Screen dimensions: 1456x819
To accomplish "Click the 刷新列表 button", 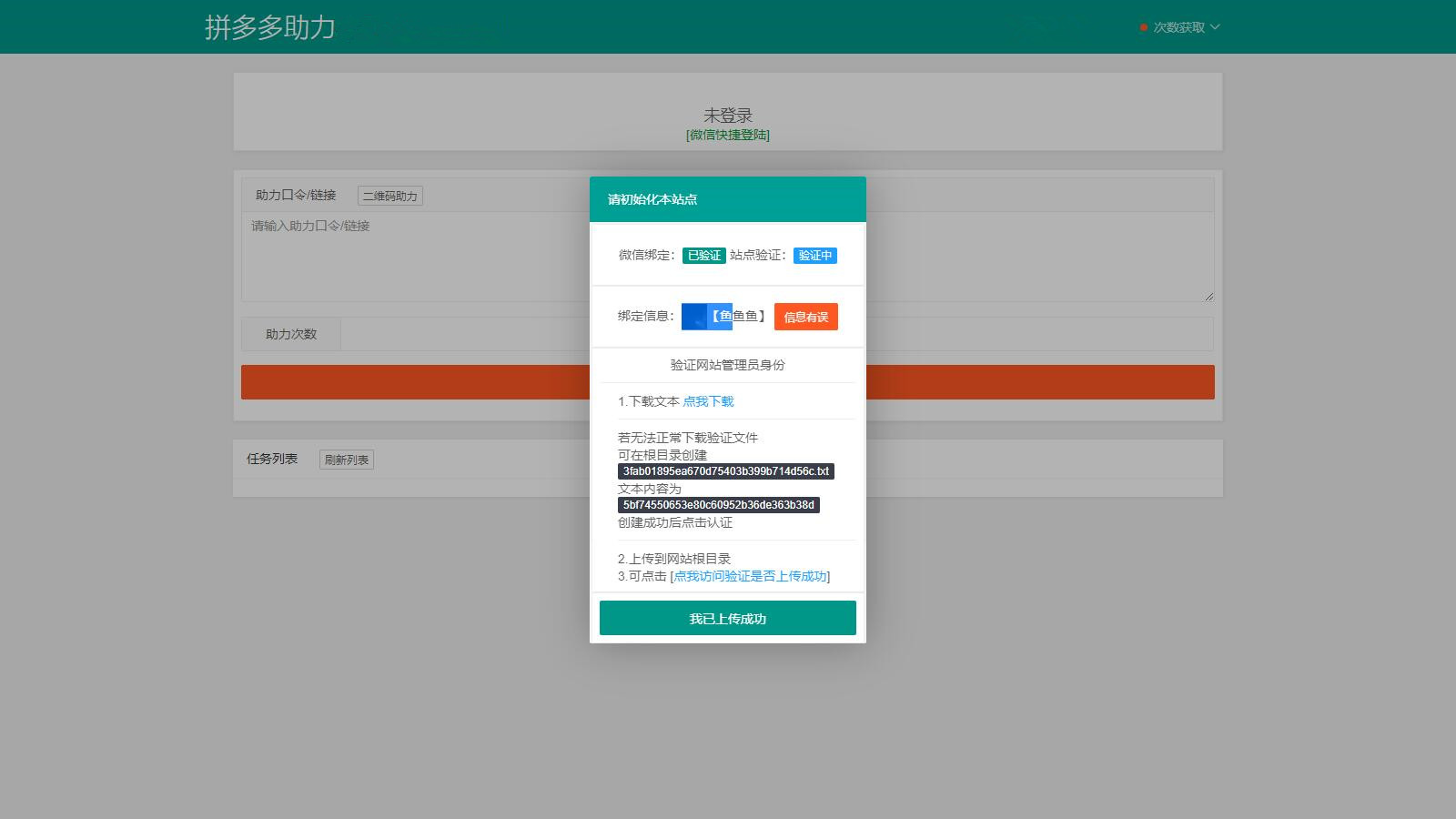I will tap(347, 460).
